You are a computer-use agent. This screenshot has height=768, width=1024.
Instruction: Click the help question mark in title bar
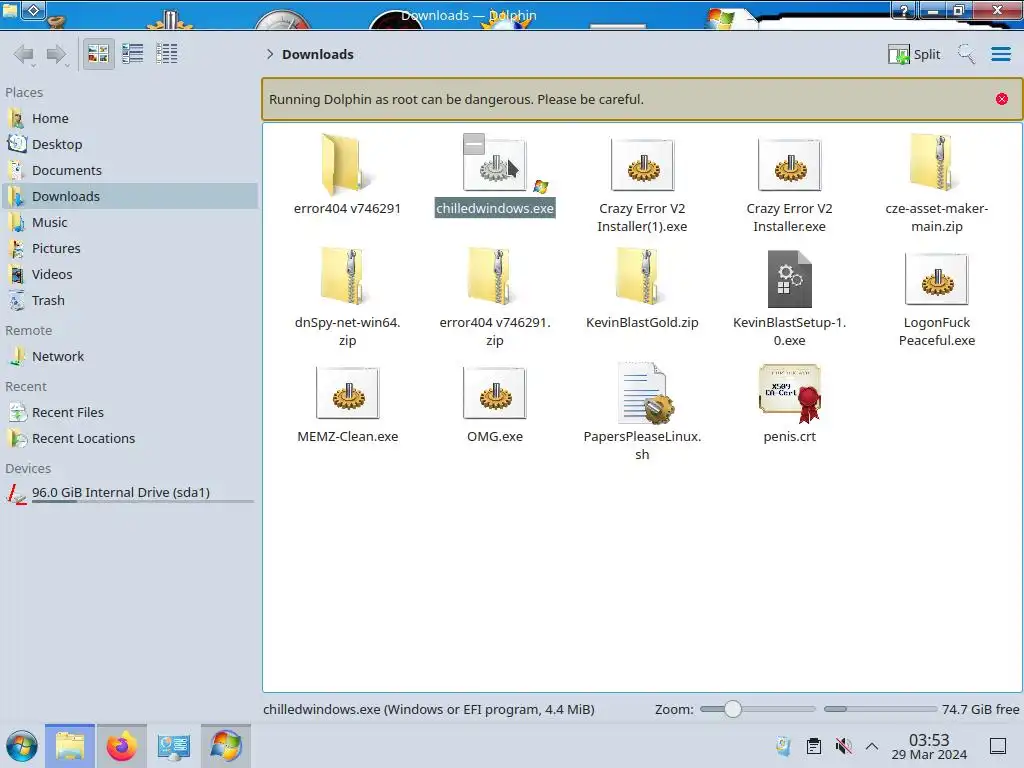[x=904, y=10]
